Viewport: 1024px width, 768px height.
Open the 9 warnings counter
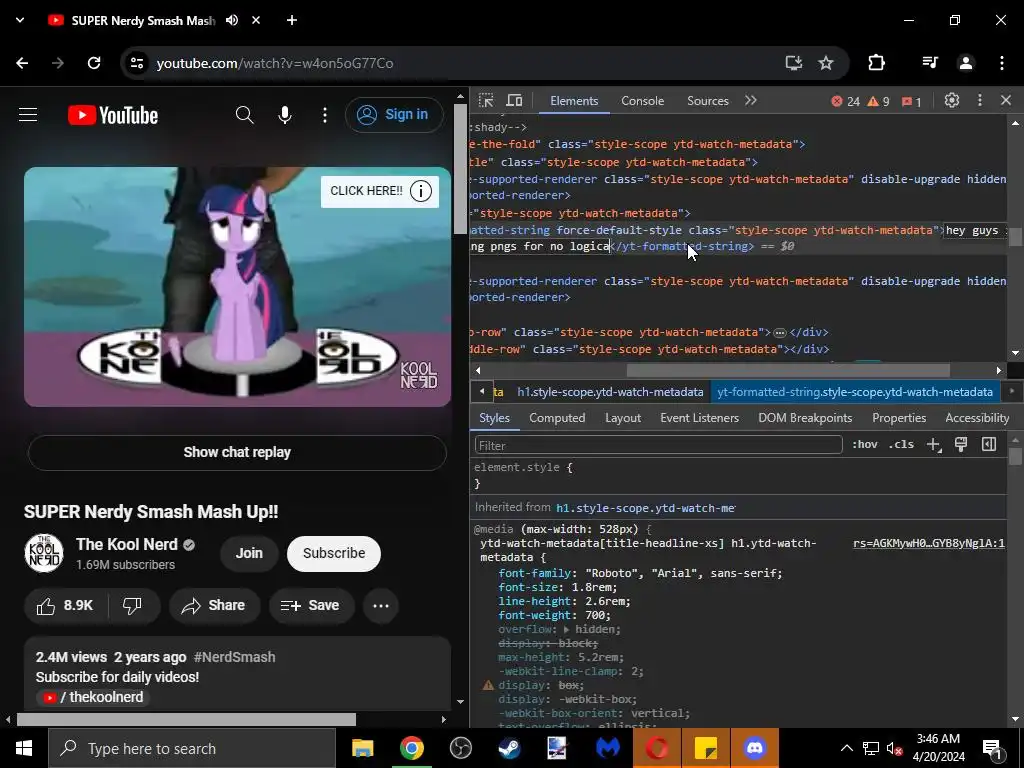(x=878, y=101)
